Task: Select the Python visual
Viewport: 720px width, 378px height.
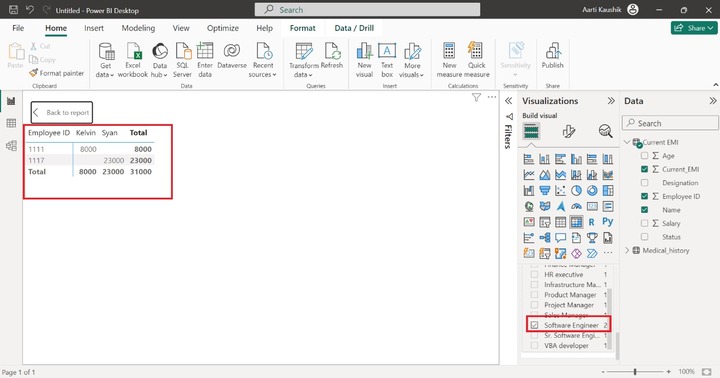Action: (608, 222)
